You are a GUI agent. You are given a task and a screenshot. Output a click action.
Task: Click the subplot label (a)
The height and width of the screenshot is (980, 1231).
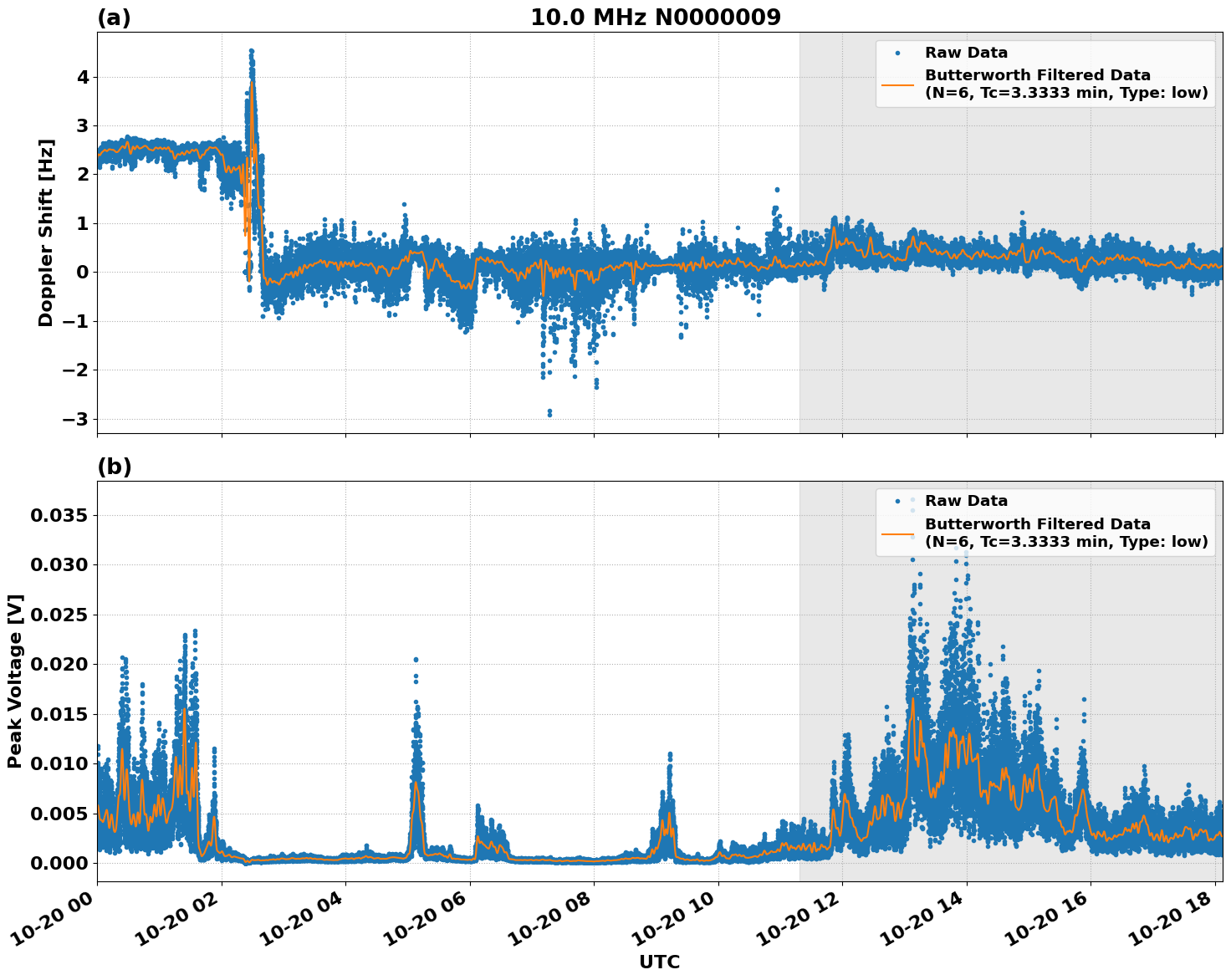tap(115, 15)
